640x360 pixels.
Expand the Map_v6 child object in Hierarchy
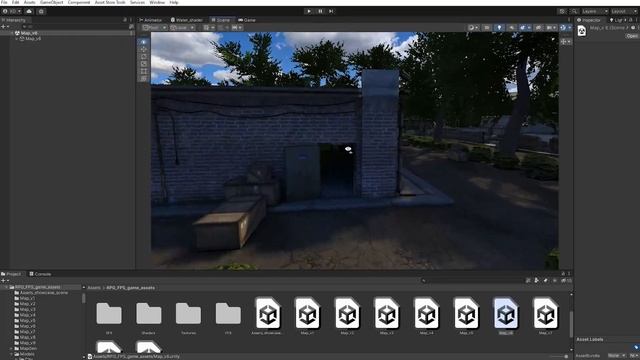17,39
